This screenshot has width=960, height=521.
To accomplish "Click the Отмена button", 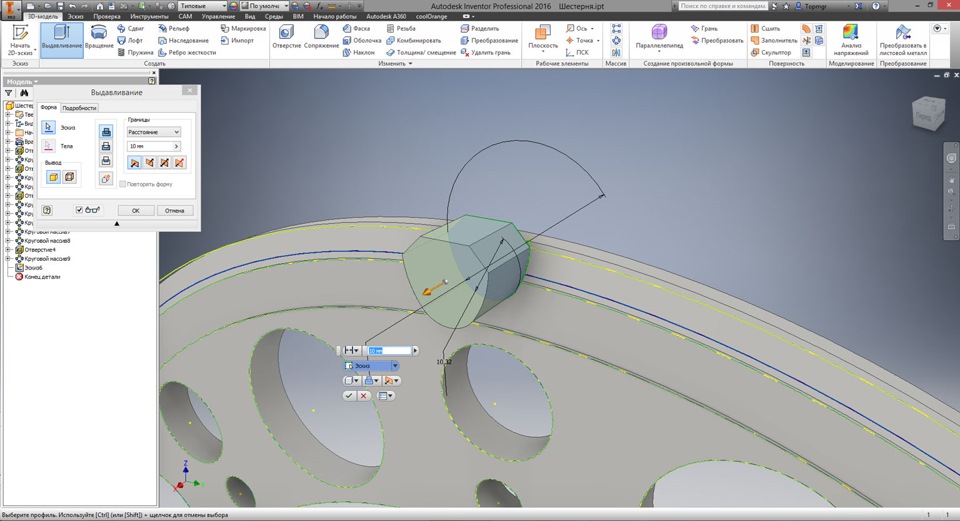I will tap(174, 210).
